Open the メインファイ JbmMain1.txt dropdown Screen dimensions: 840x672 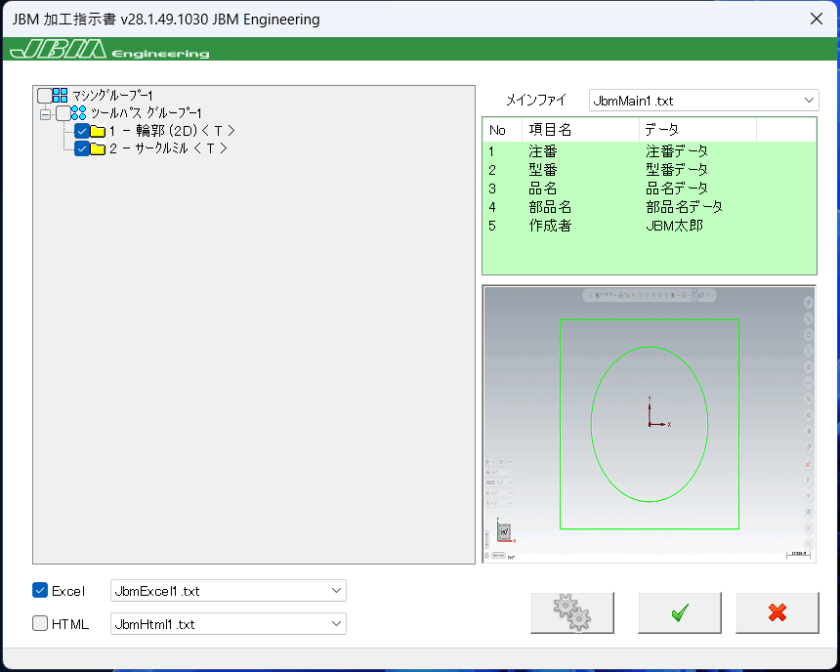(x=812, y=100)
